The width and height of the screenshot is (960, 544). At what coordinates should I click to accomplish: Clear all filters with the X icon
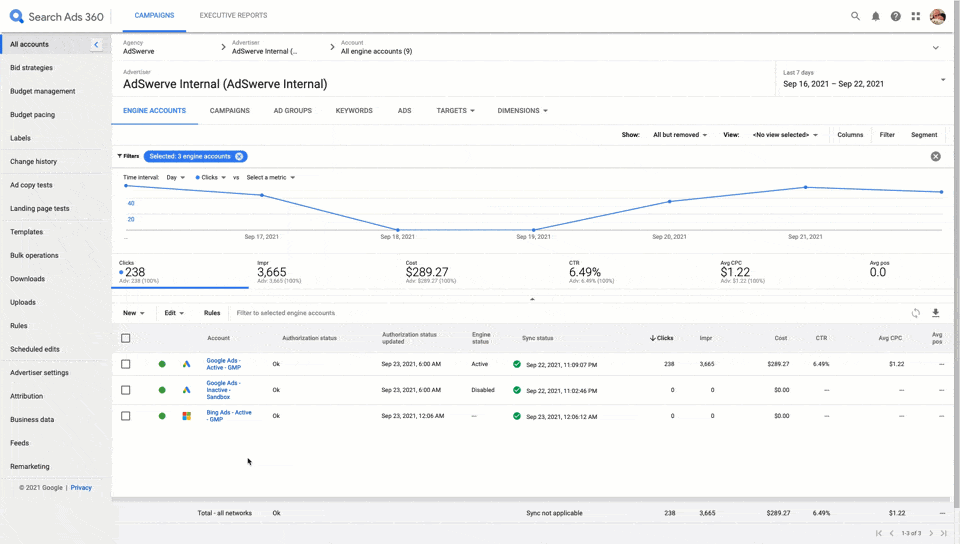(x=936, y=157)
